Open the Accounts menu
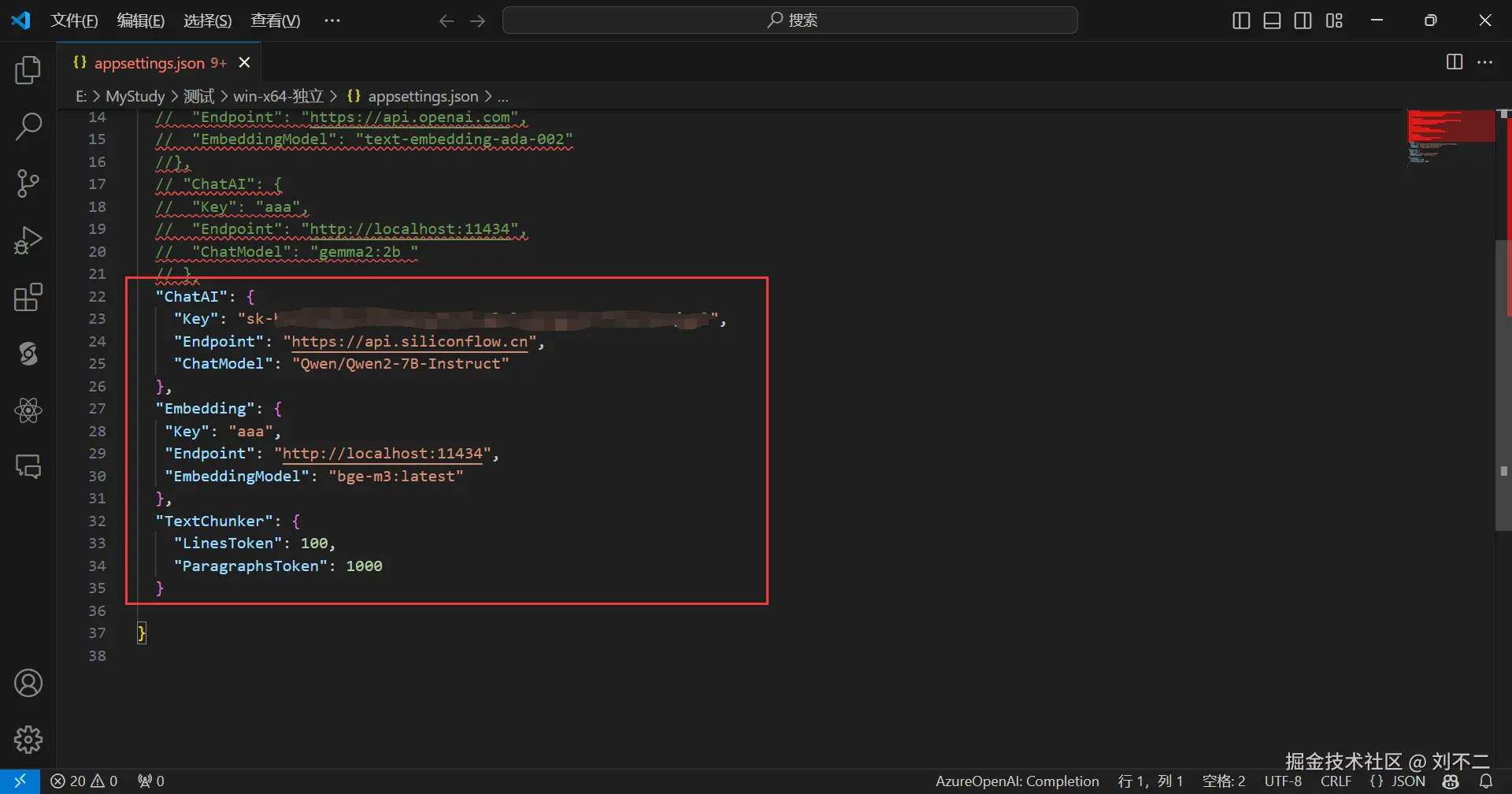Viewport: 1512px width, 794px height. point(28,683)
